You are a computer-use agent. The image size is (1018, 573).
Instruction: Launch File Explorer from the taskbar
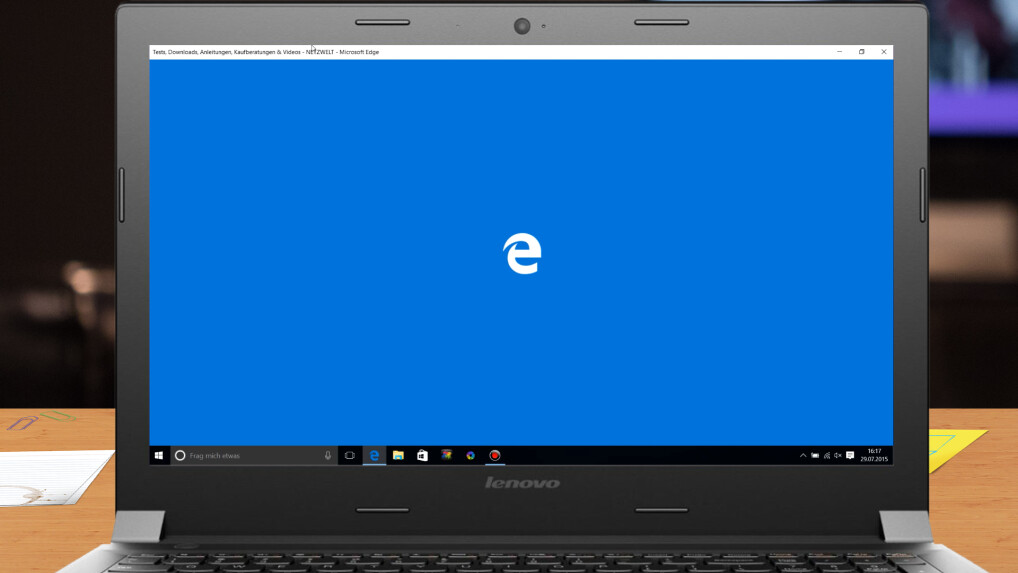398,455
